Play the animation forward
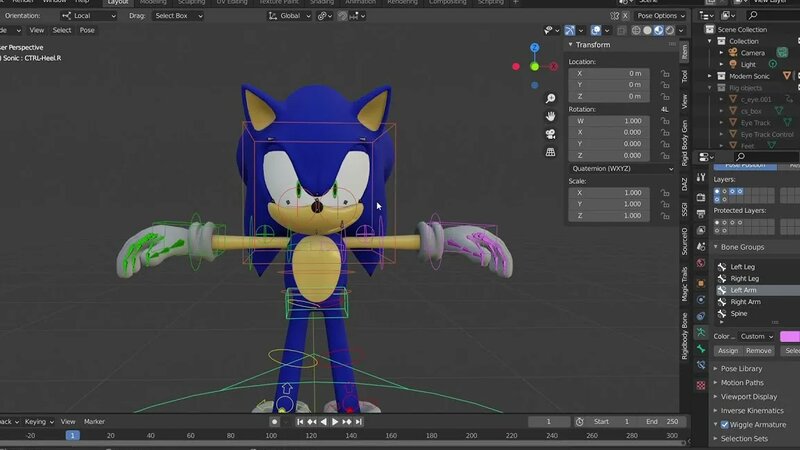The height and width of the screenshot is (450, 800). 335,422
